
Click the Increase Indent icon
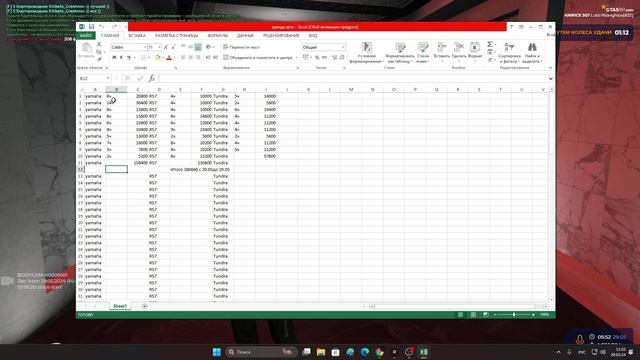(216, 58)
